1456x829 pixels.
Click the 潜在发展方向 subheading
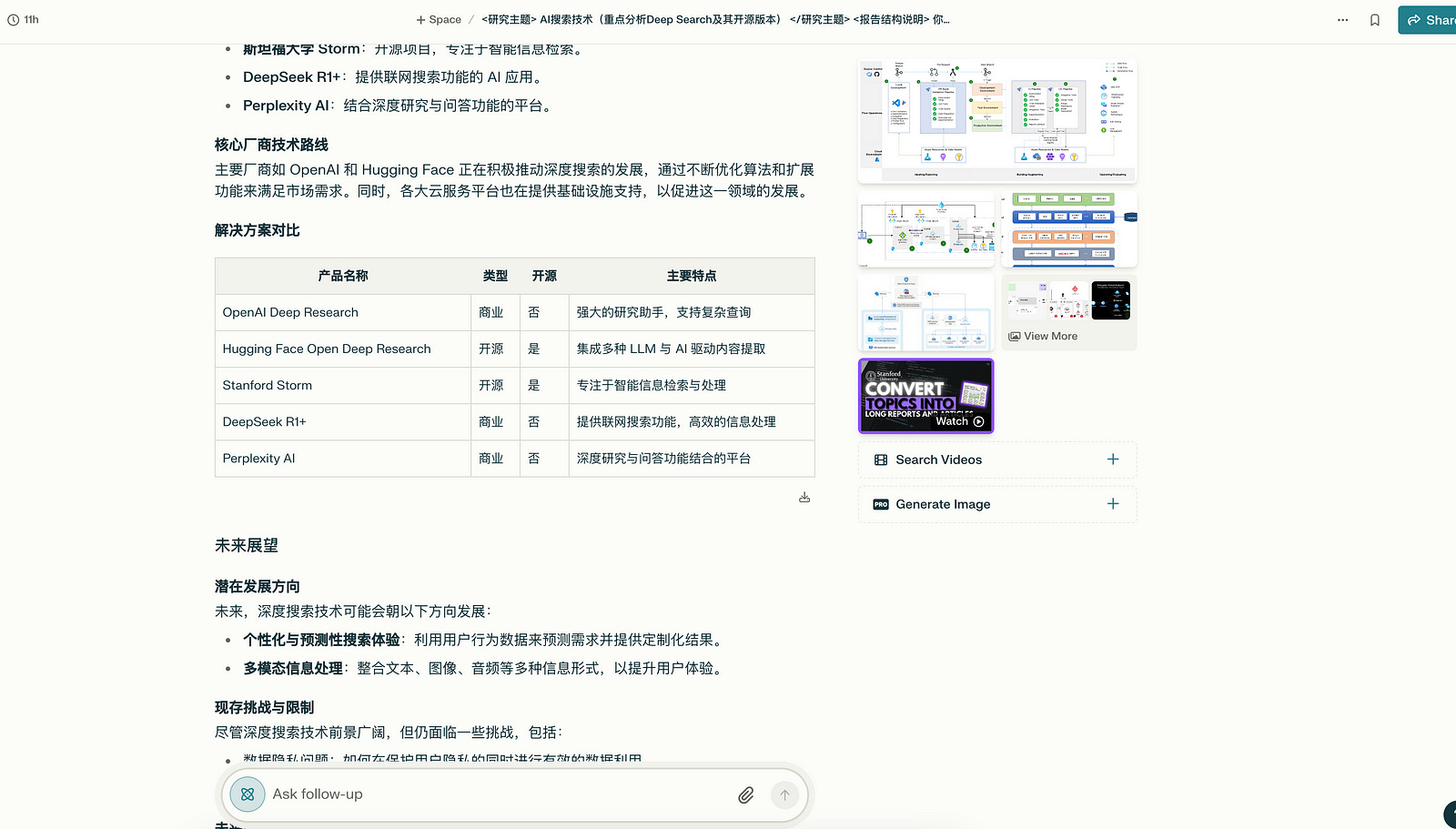(x=258, y=586)
